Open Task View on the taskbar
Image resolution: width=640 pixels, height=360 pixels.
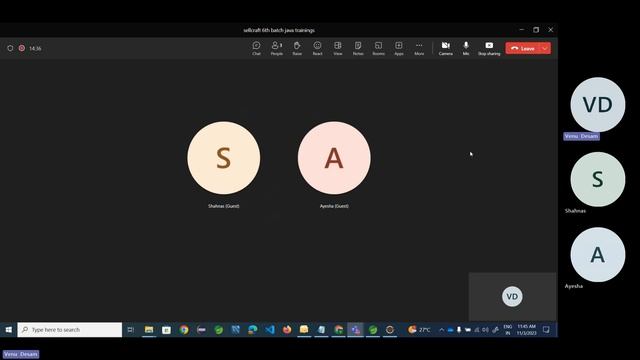(x=131, y=330)
